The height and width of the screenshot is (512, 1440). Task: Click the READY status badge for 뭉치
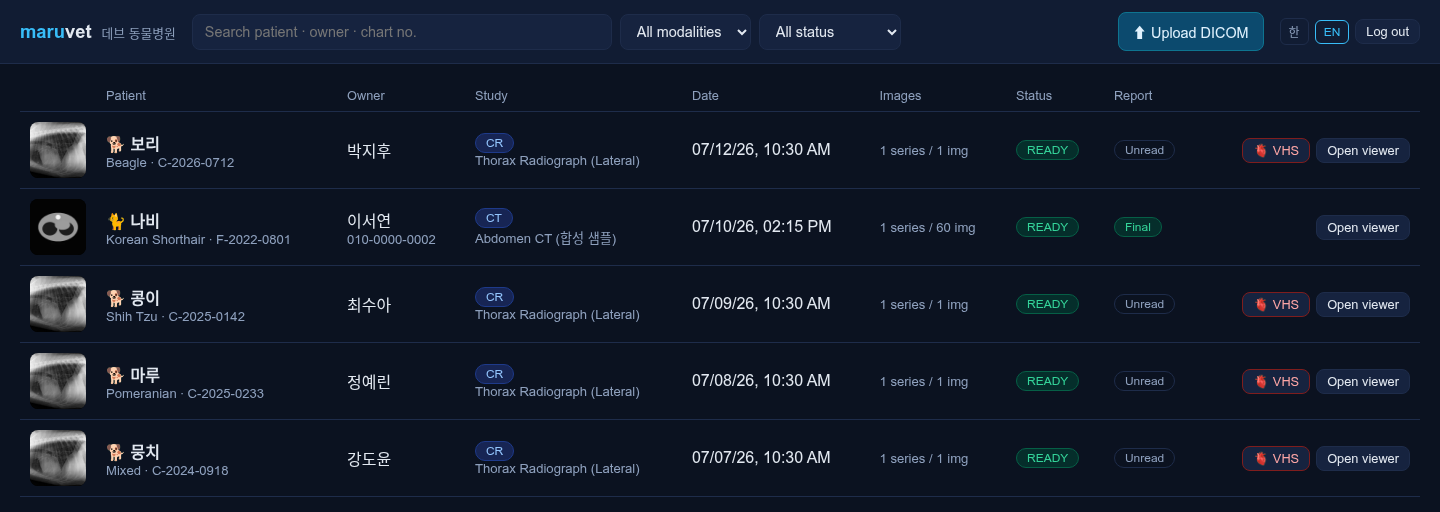point(1047,458)
